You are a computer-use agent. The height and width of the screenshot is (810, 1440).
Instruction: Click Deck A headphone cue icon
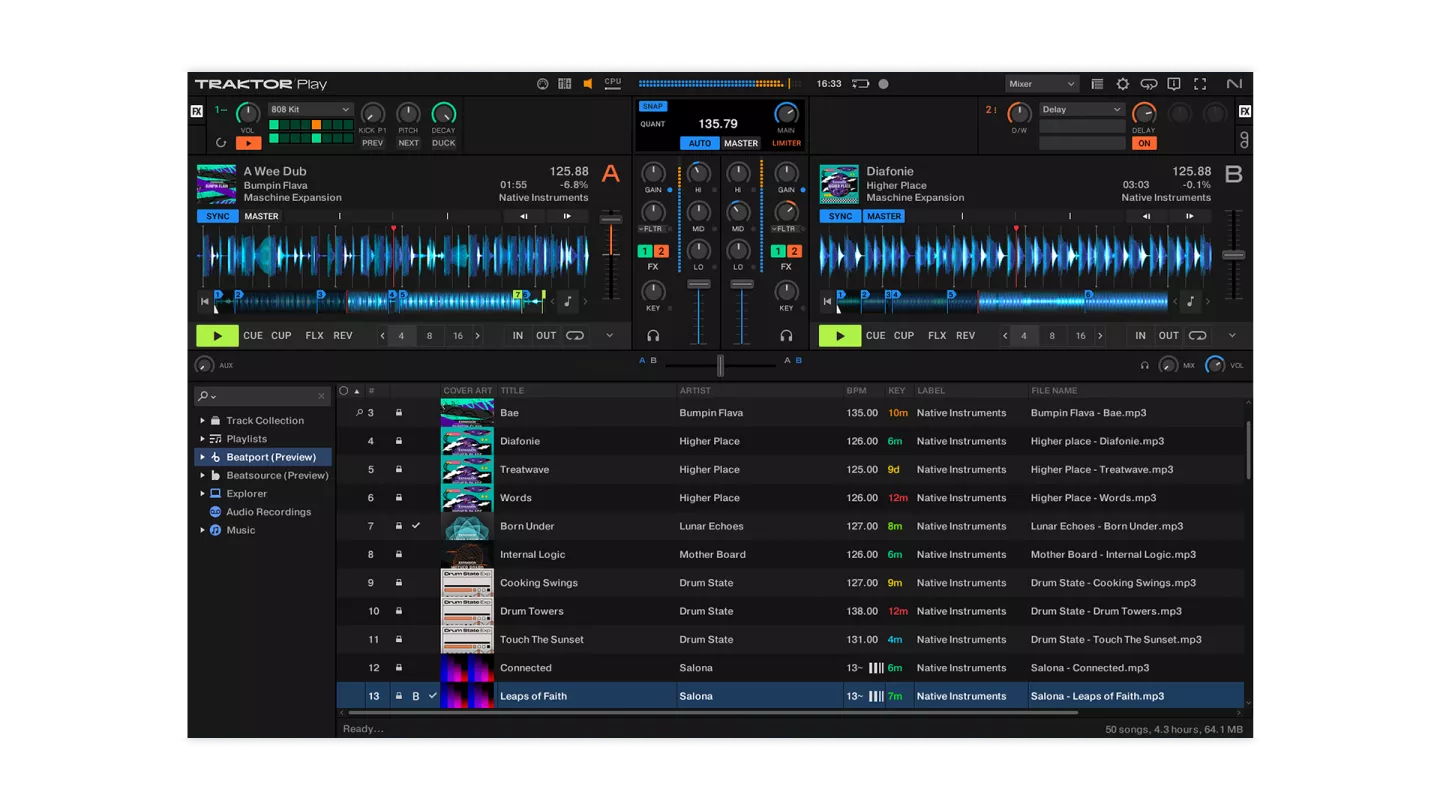tap(653, 336)
